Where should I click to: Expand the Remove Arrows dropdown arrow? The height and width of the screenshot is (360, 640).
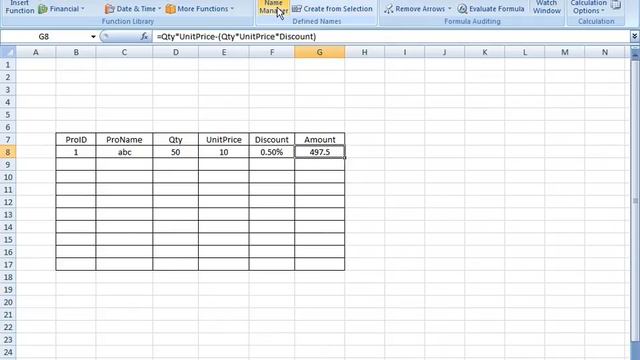[449, 9]
